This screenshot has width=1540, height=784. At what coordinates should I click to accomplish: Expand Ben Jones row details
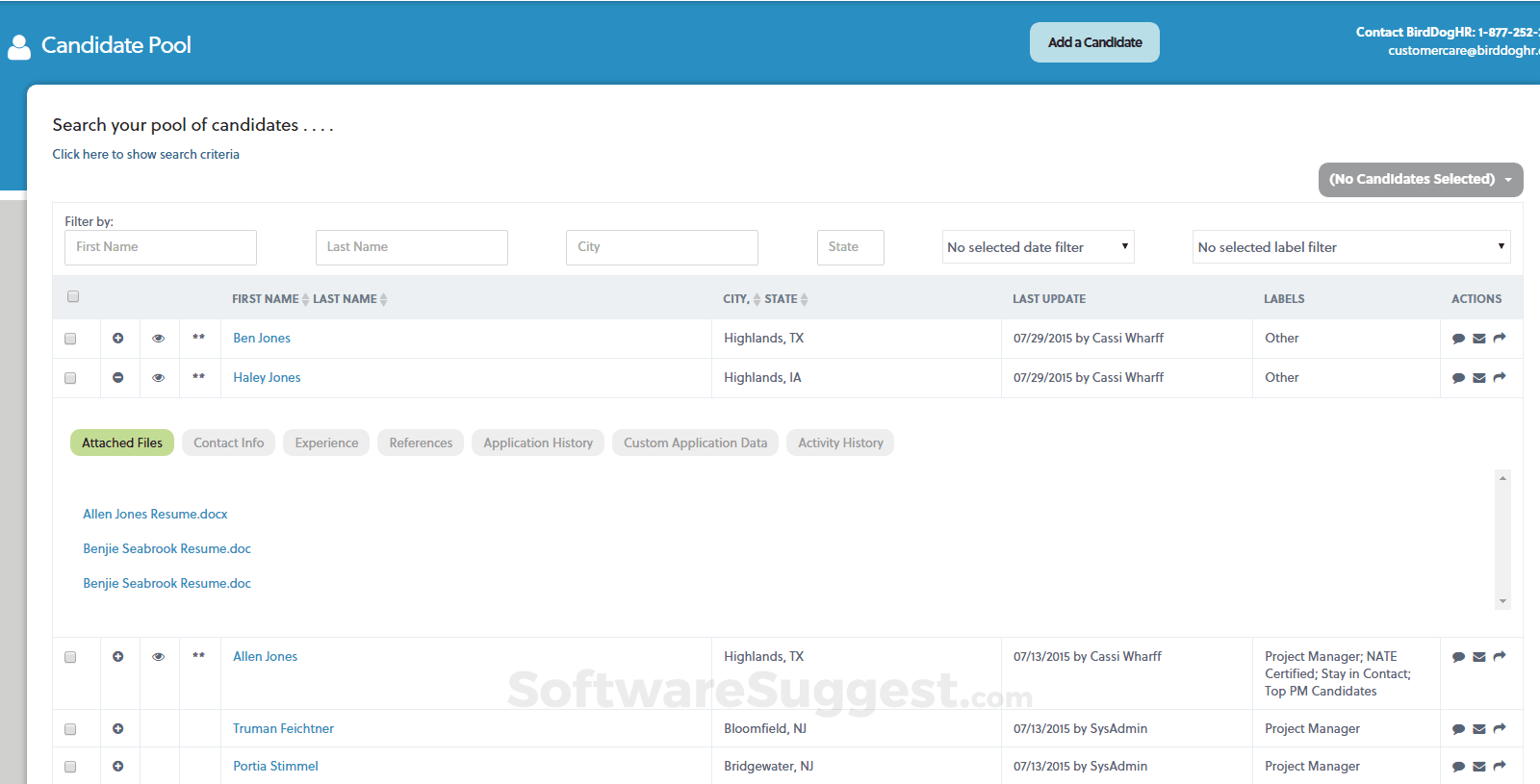pos(118,338)
